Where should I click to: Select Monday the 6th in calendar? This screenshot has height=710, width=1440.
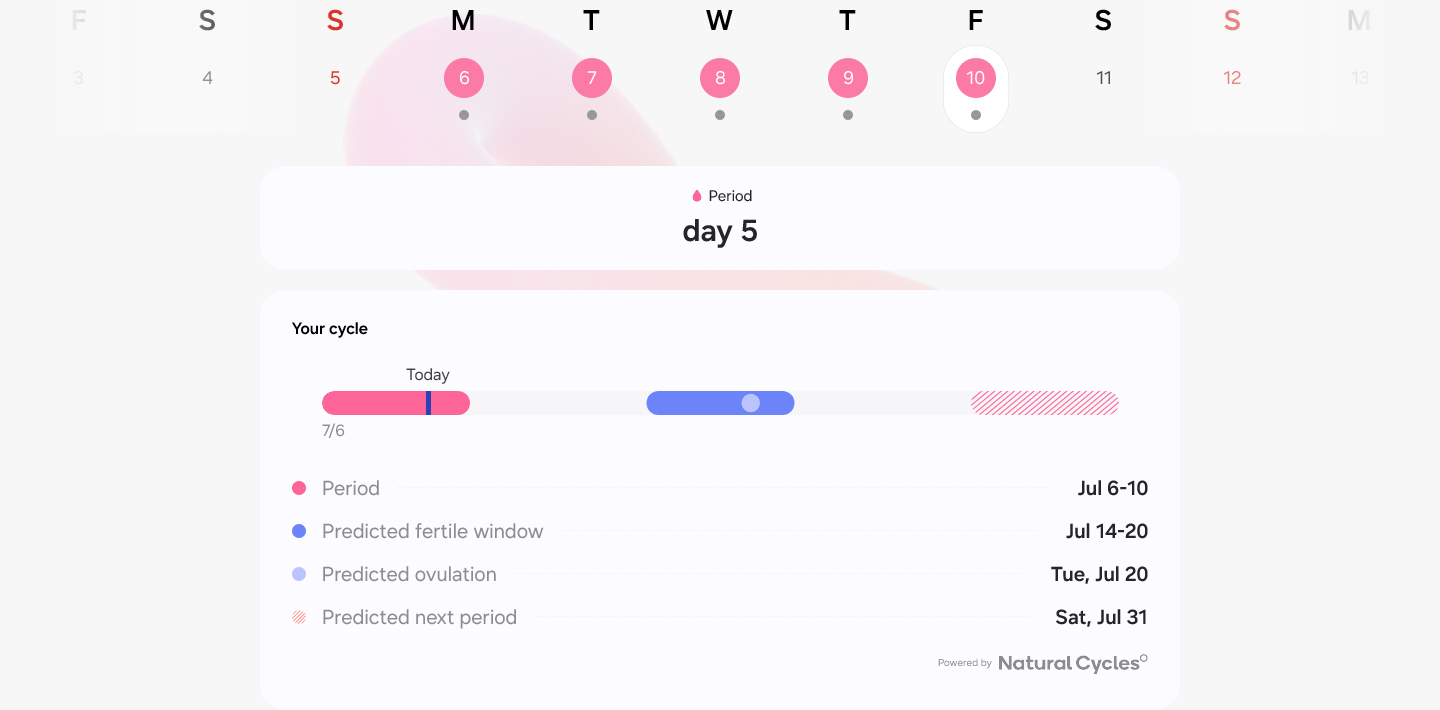[x=464, y=78]
